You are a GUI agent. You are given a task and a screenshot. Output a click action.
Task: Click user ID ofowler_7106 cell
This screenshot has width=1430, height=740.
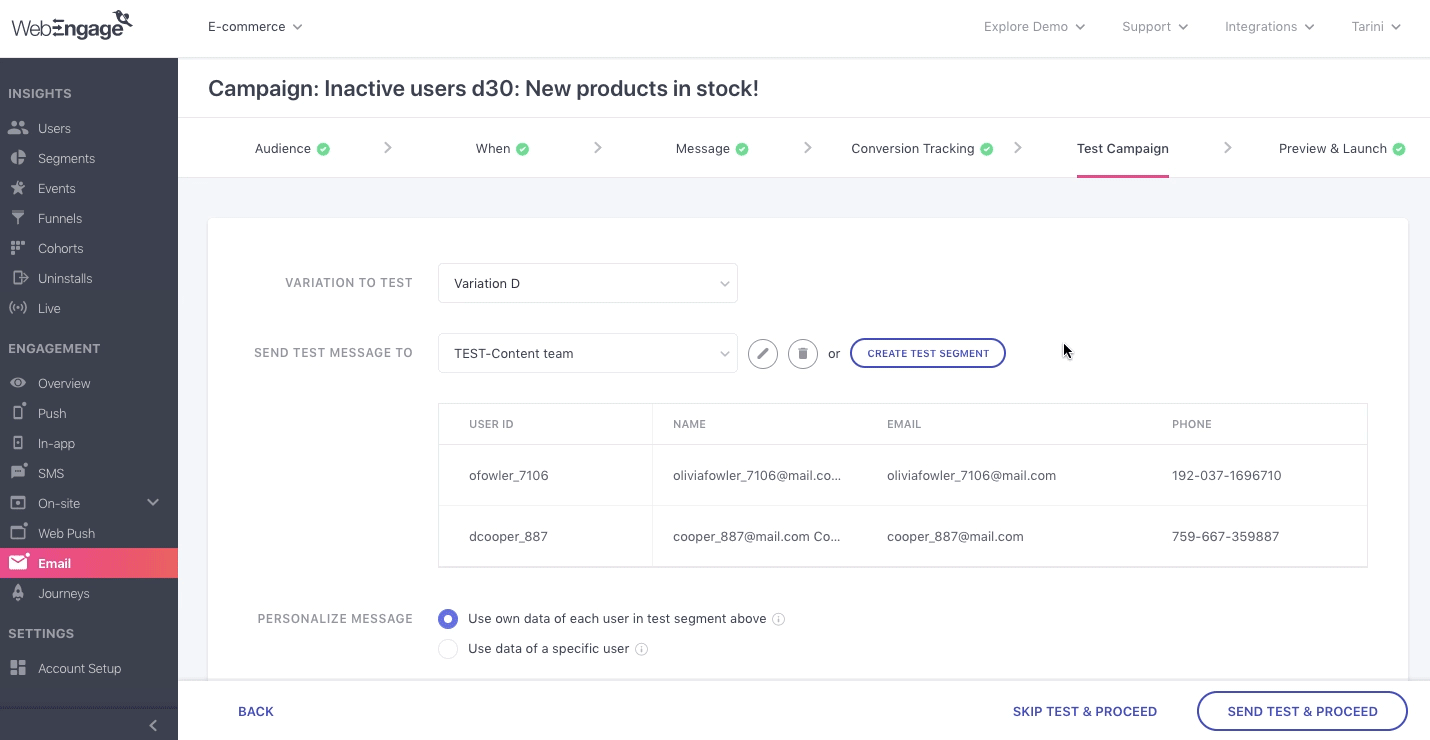point(509,476)
